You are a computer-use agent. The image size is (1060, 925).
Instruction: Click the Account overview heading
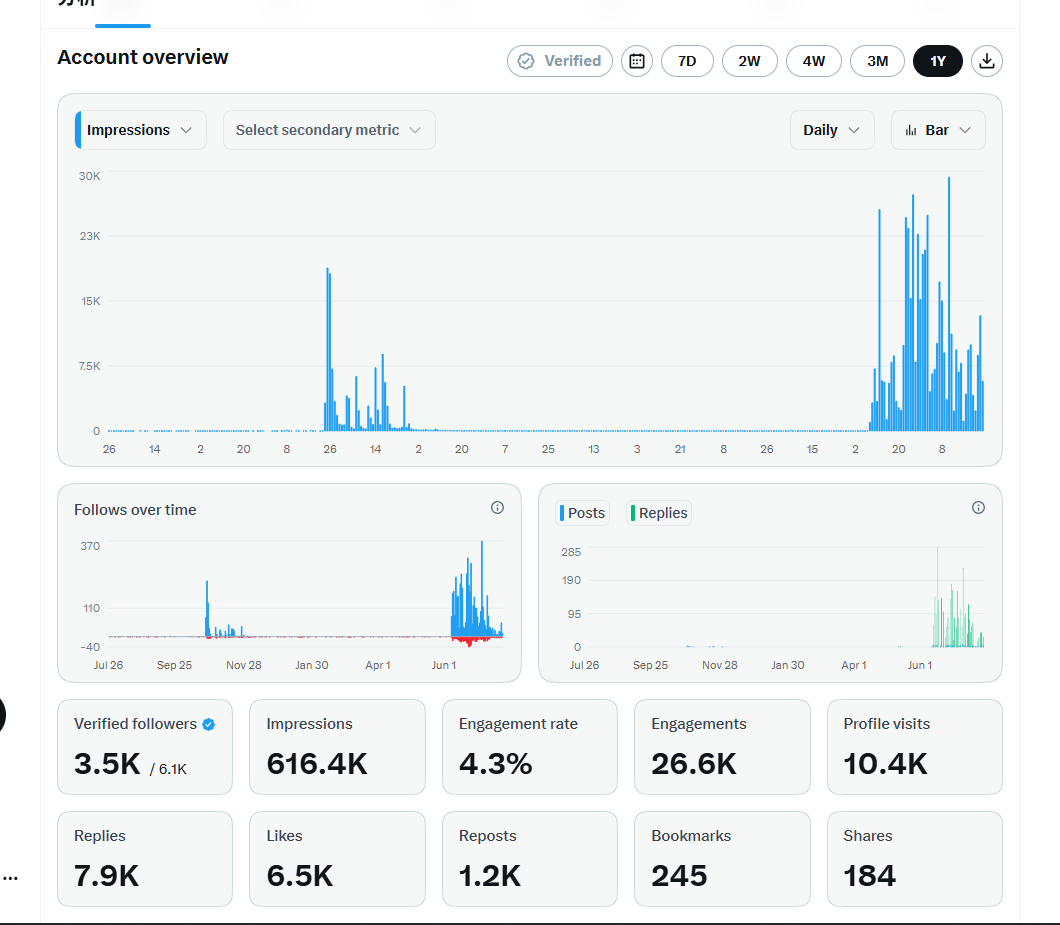point(143,57)
